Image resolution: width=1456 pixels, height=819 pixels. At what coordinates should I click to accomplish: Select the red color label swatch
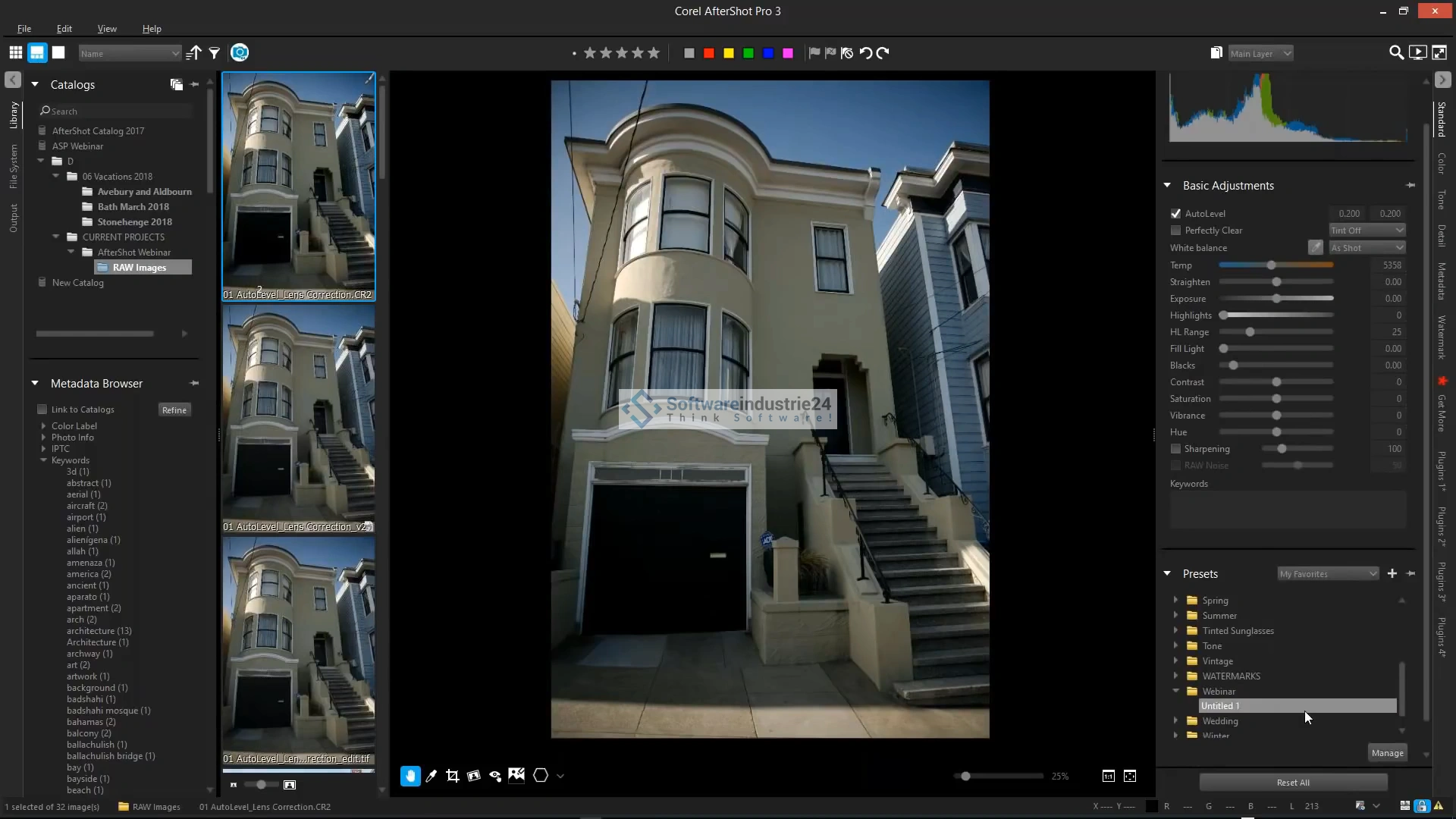[708, 53]
